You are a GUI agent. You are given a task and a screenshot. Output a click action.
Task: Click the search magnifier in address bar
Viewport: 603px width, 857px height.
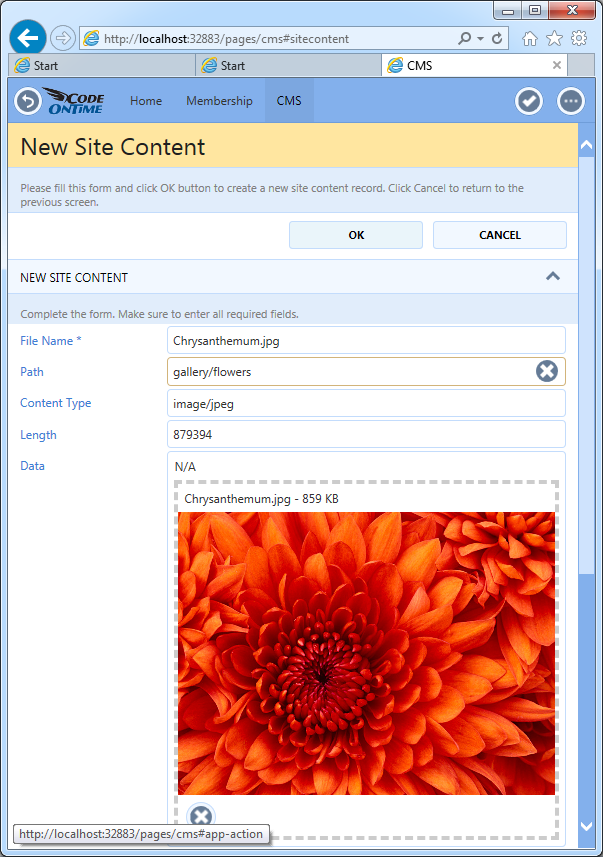(x=464, y=38)
